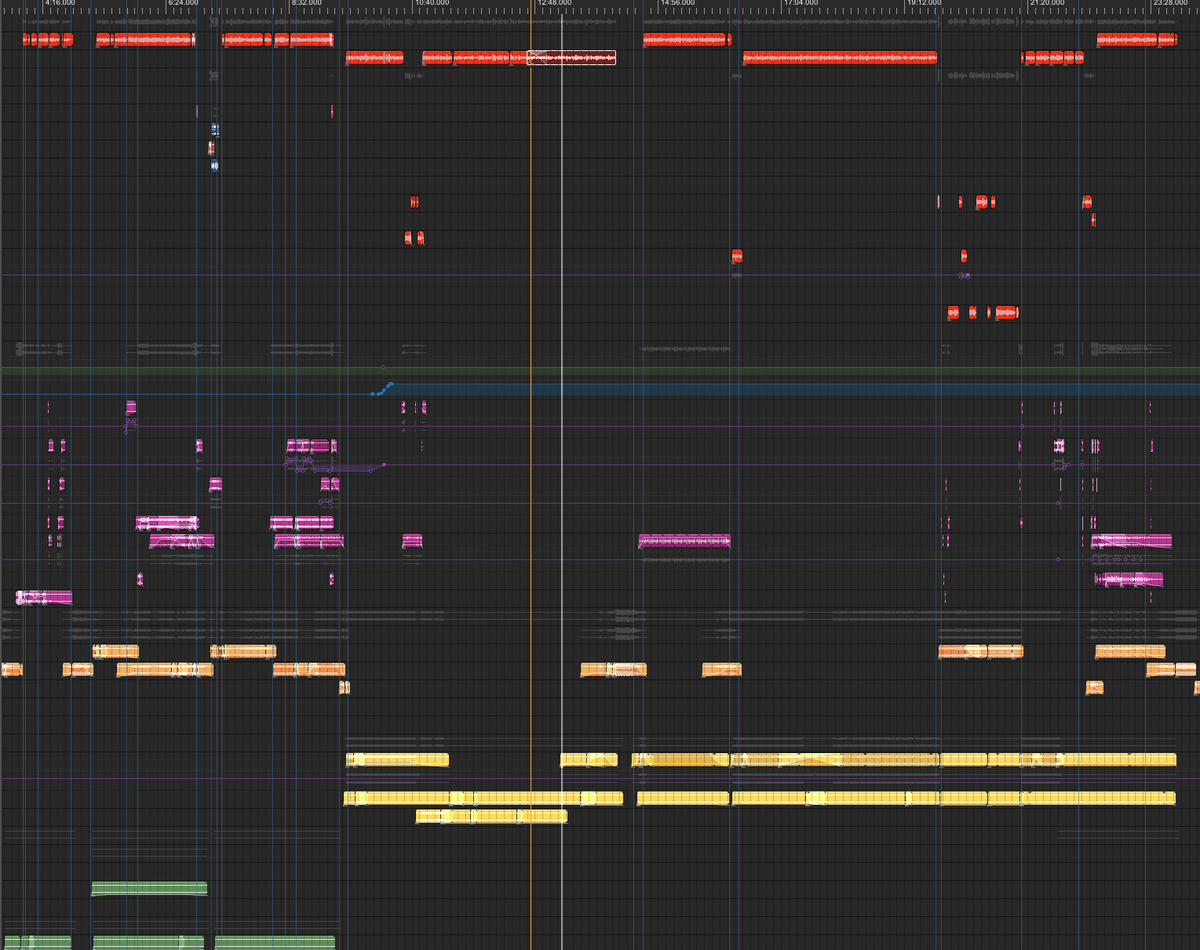Click the 12:48.000 ruler time label

pos(555,4)
